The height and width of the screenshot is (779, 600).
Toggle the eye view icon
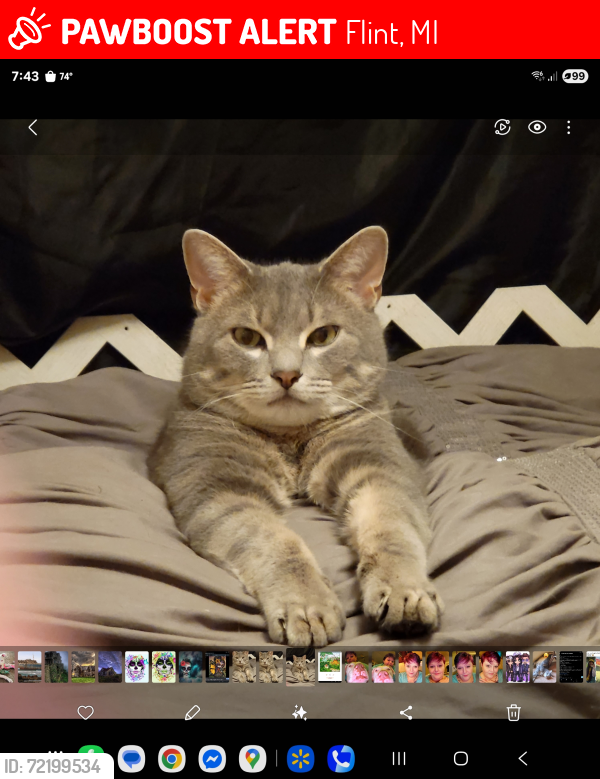pos(537,128)
